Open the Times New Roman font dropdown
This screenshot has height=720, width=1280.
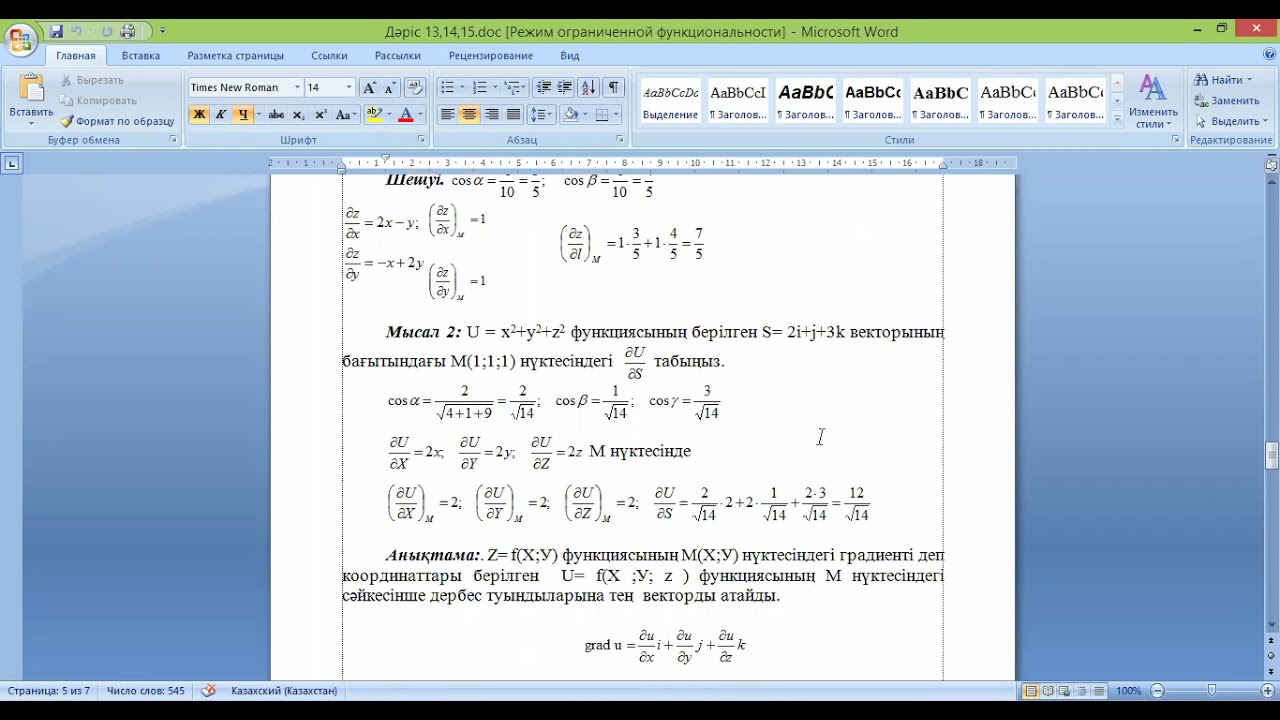click(x=297, y=87)
